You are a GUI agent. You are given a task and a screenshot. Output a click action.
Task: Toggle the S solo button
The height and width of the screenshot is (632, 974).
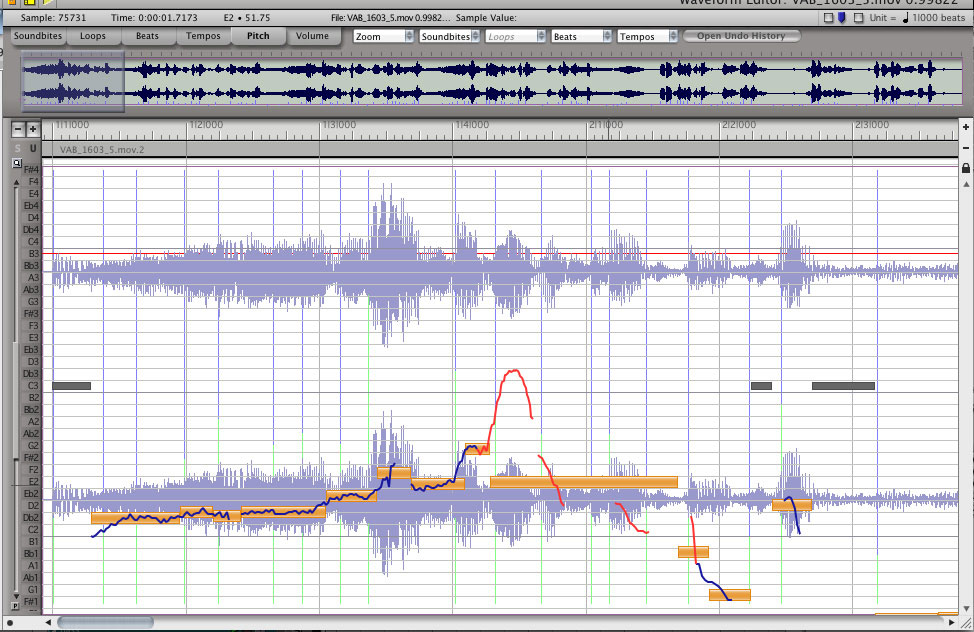coord(17,149)
